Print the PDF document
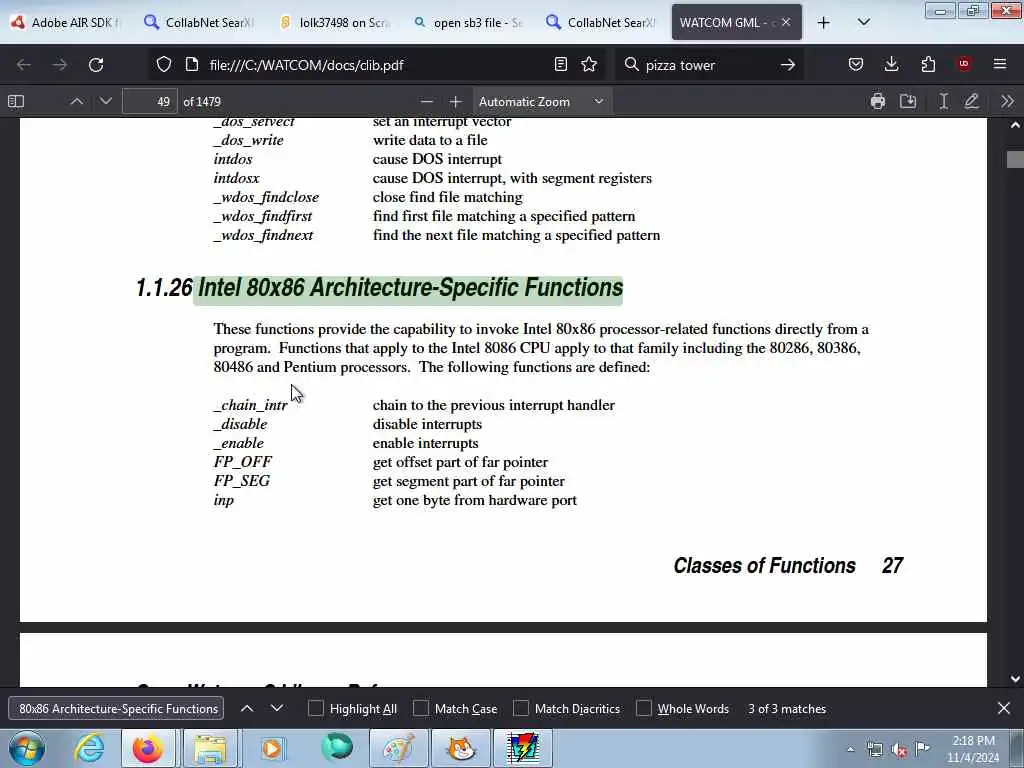Image resolution: width=1024 pixels, height=768 pixels. 878,101
